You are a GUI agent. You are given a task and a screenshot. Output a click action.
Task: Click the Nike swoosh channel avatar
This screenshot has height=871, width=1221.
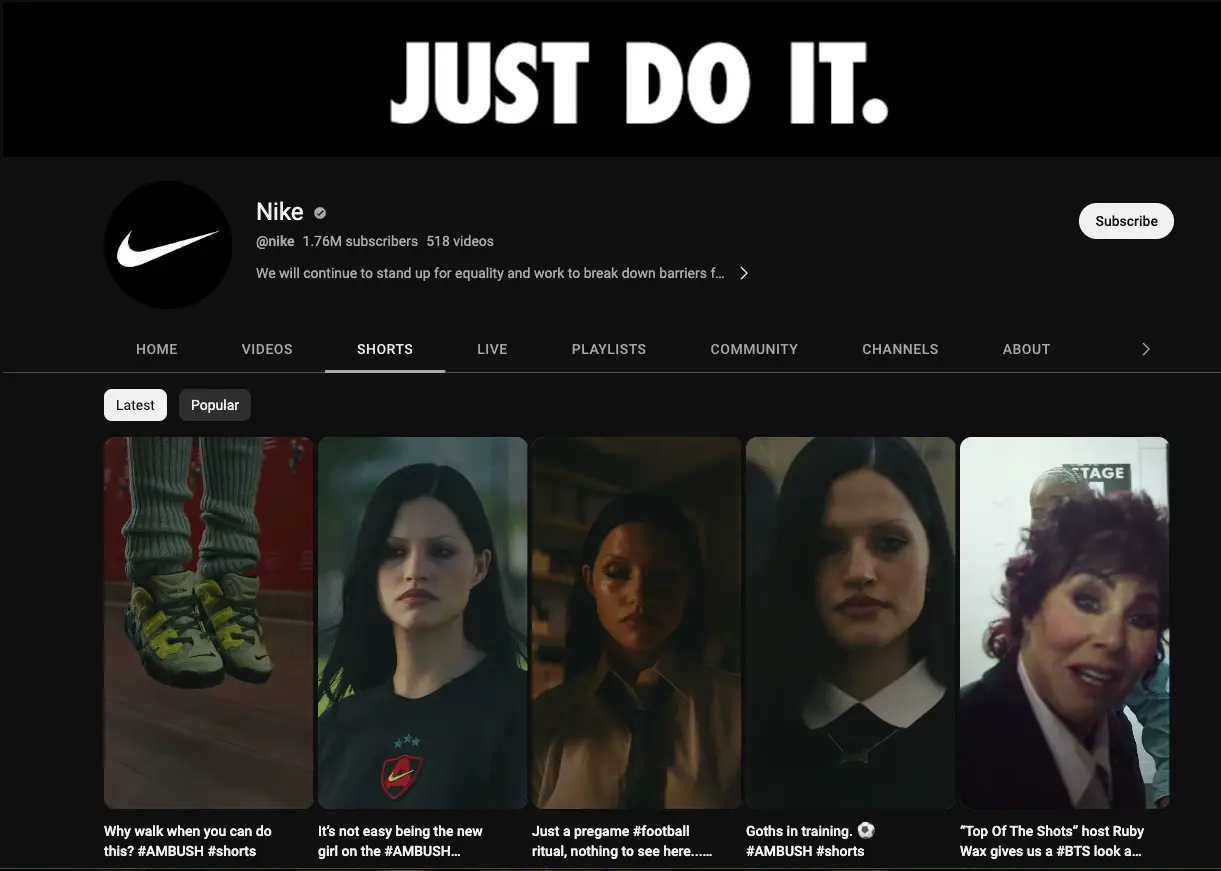coord(168,245)
